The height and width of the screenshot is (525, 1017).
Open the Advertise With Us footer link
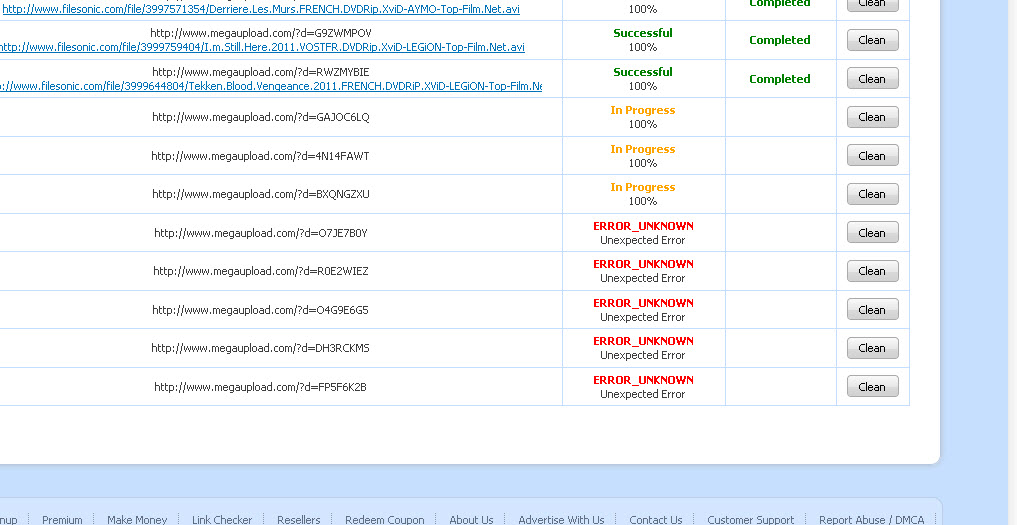(561, 520)
